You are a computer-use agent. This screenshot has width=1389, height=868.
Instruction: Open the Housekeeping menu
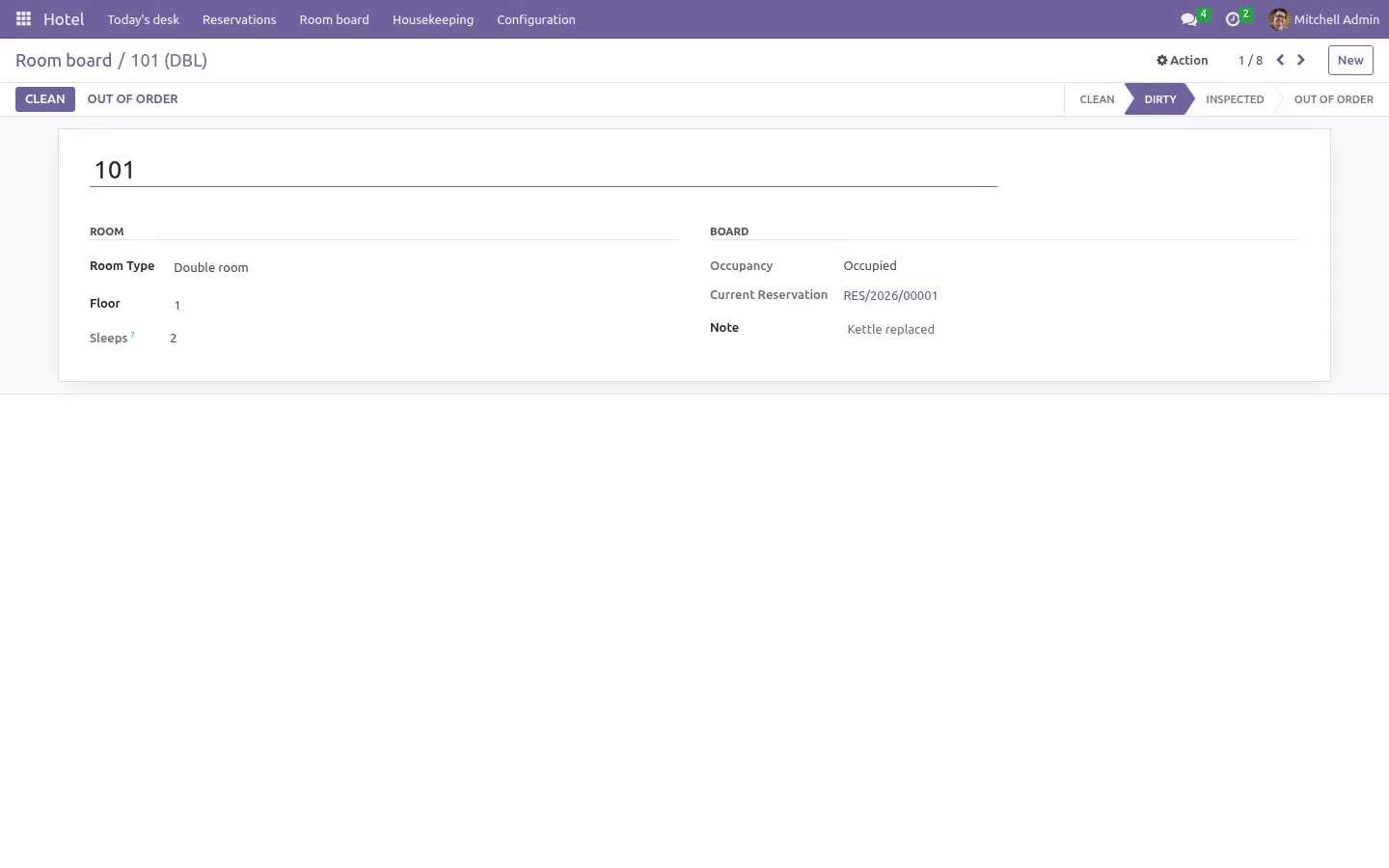tap(433, 19)
